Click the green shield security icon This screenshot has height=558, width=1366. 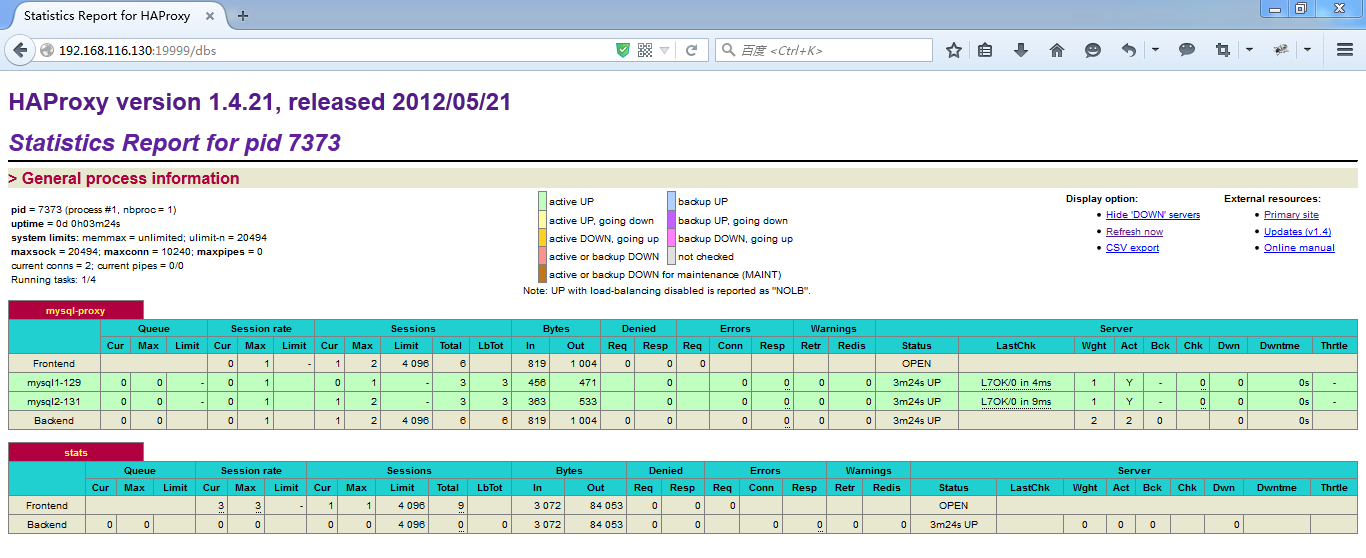(623, 50)
